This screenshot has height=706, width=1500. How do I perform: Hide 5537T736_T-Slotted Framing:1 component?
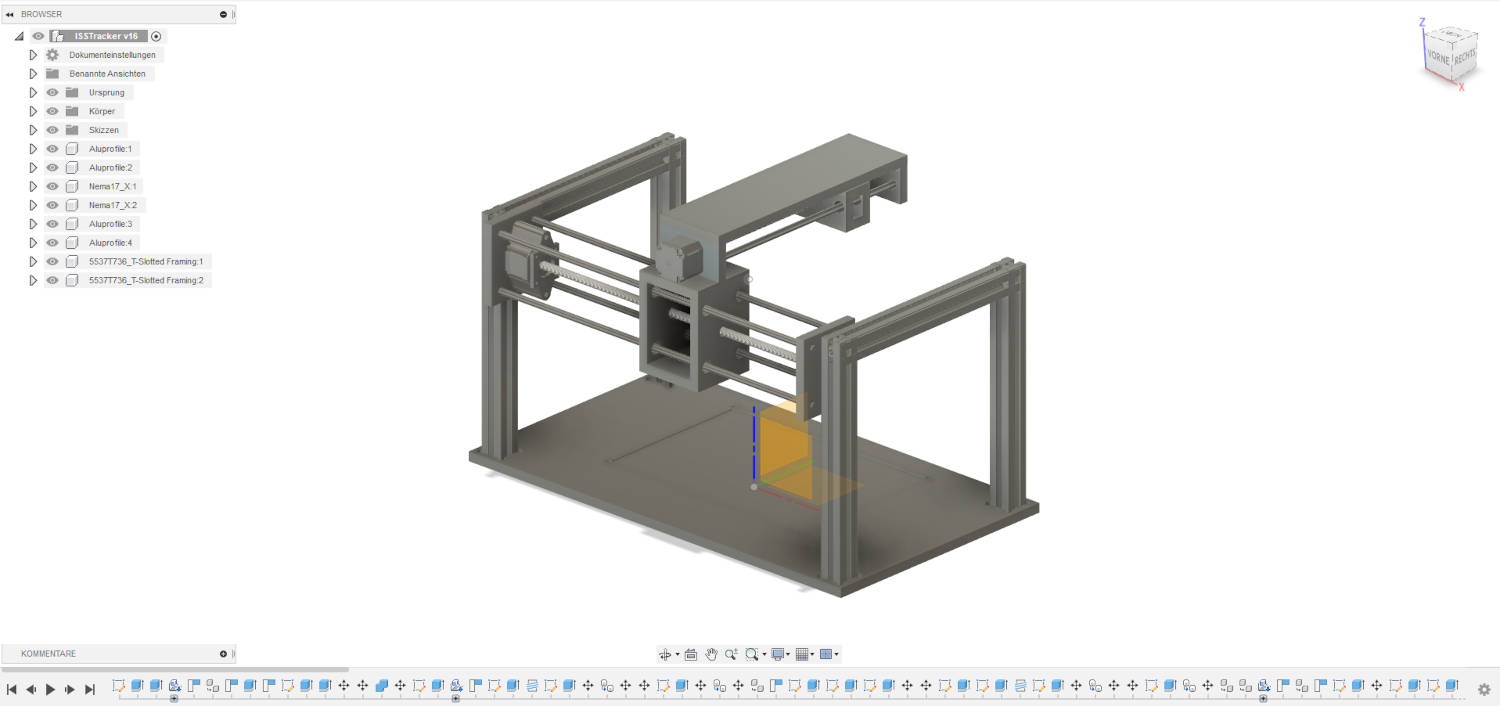(x=52, y=261)
